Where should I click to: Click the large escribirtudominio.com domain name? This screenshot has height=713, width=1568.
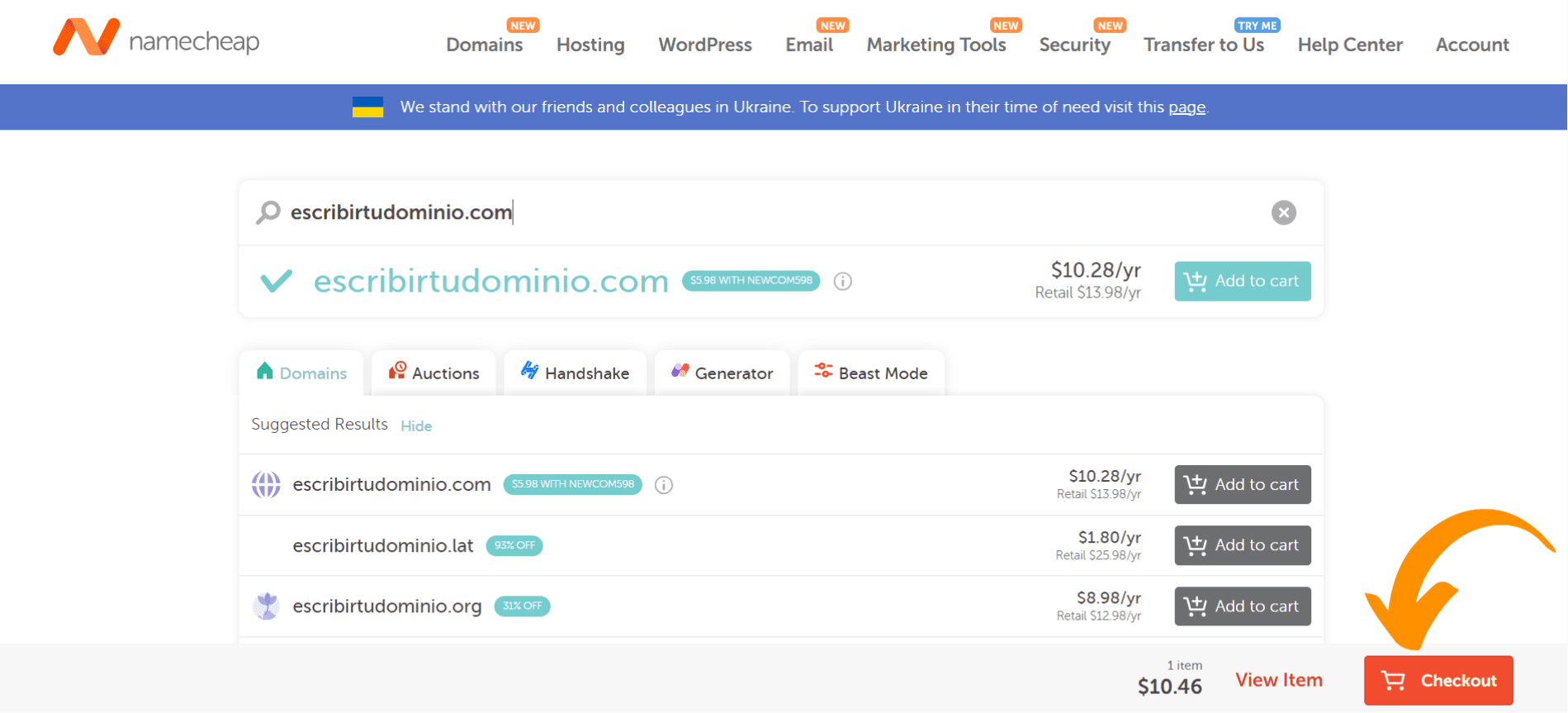pos(491,281)
